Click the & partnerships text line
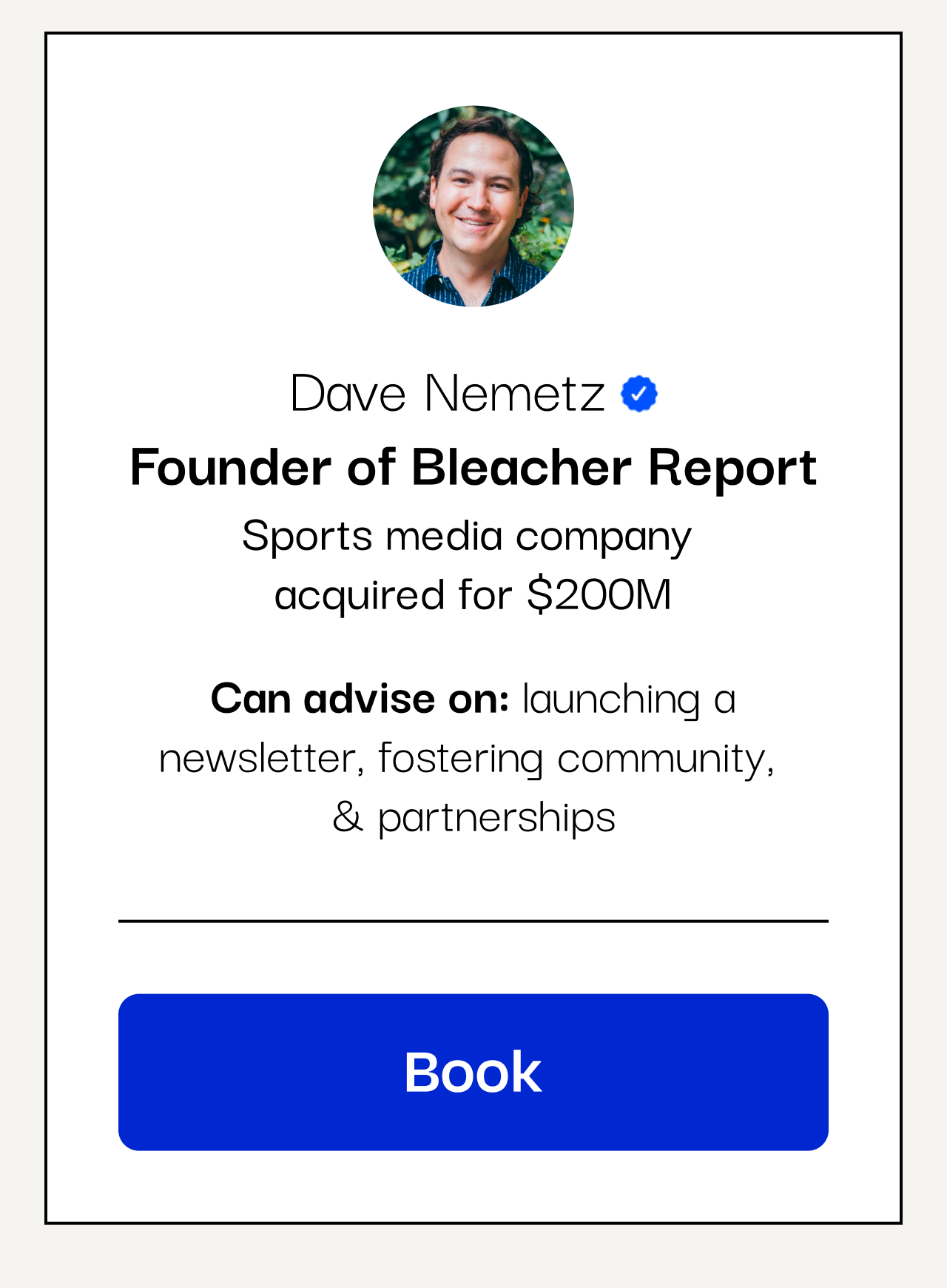 pos(473,819)
